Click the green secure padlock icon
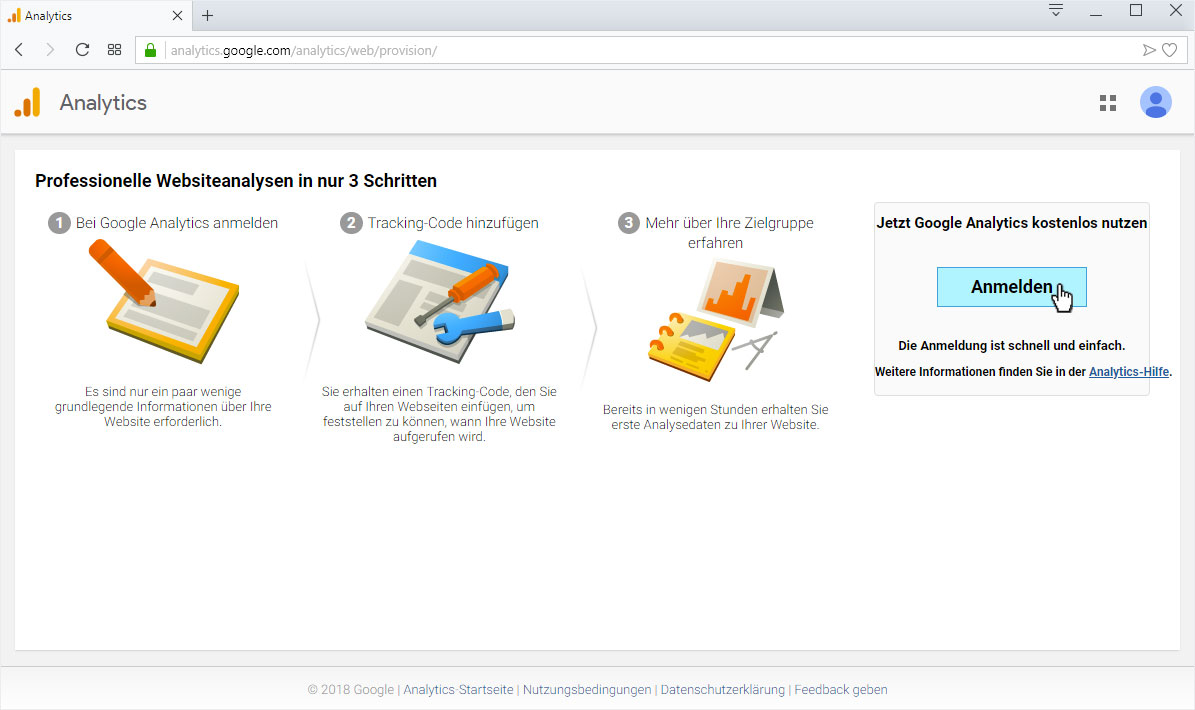 coord(150,50)
